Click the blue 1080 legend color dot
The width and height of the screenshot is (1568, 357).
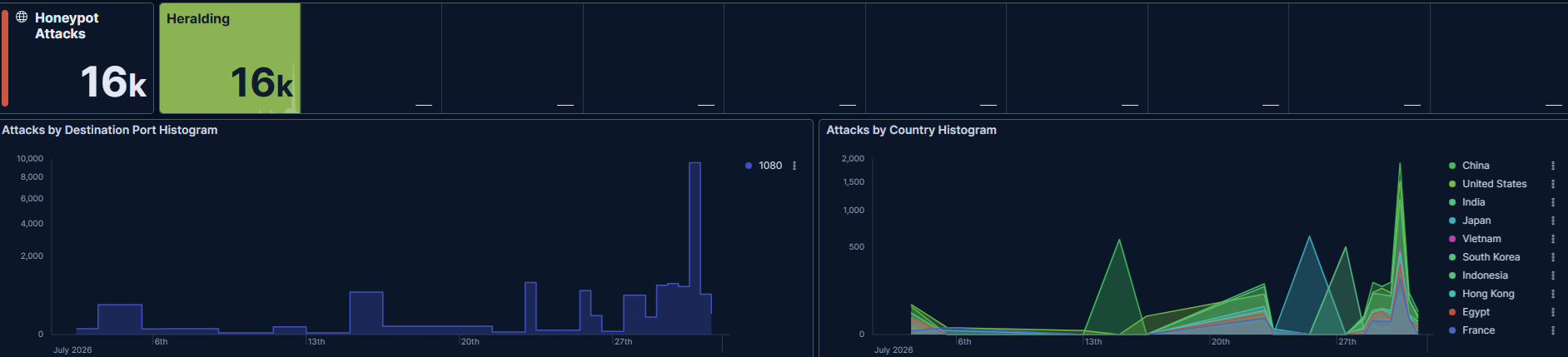(x=749, y=166)
